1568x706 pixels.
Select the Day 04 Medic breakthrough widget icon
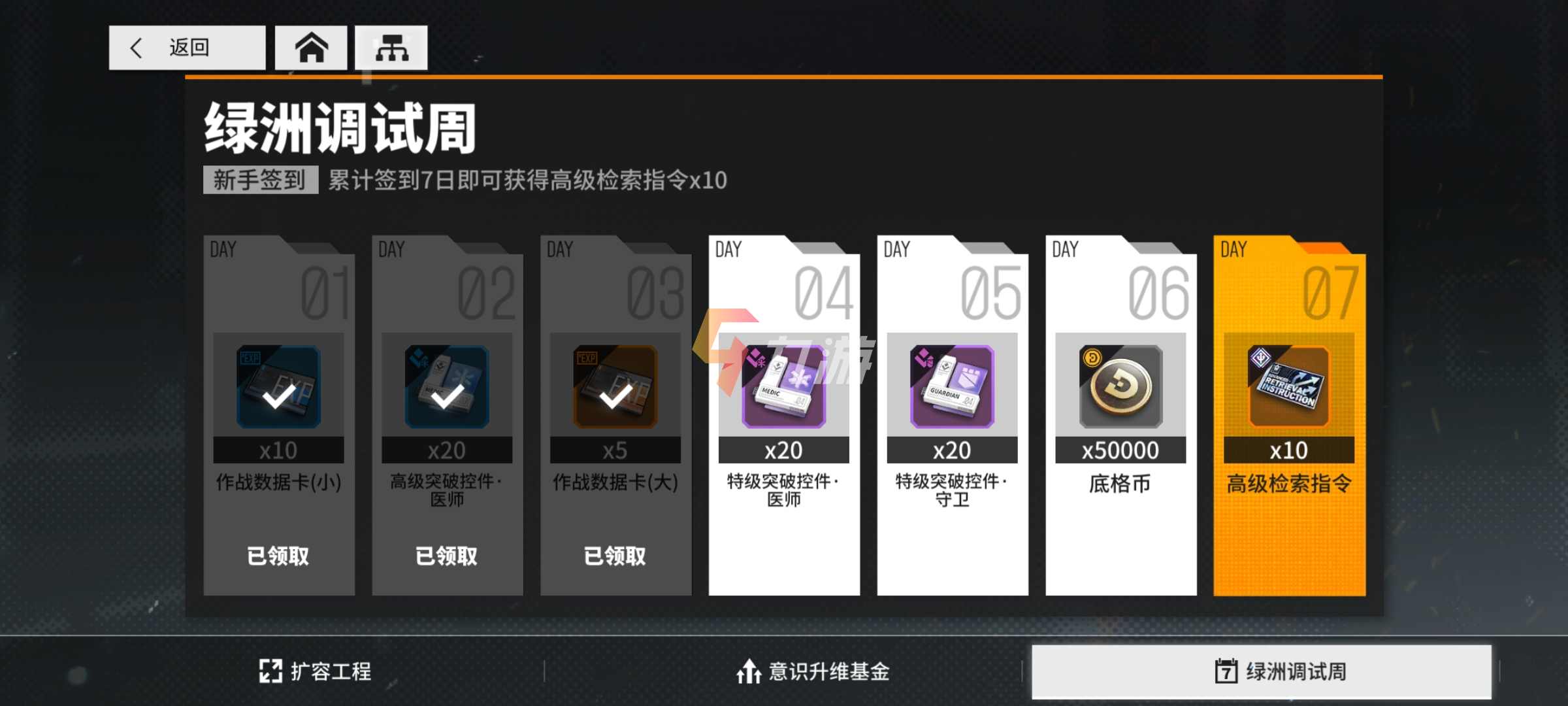click(x=784, y=386)
